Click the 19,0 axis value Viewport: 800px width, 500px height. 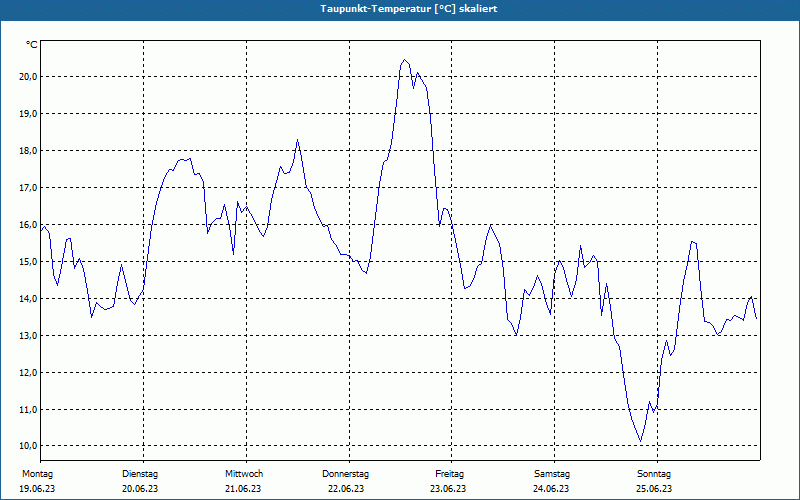tap(28, 114)
